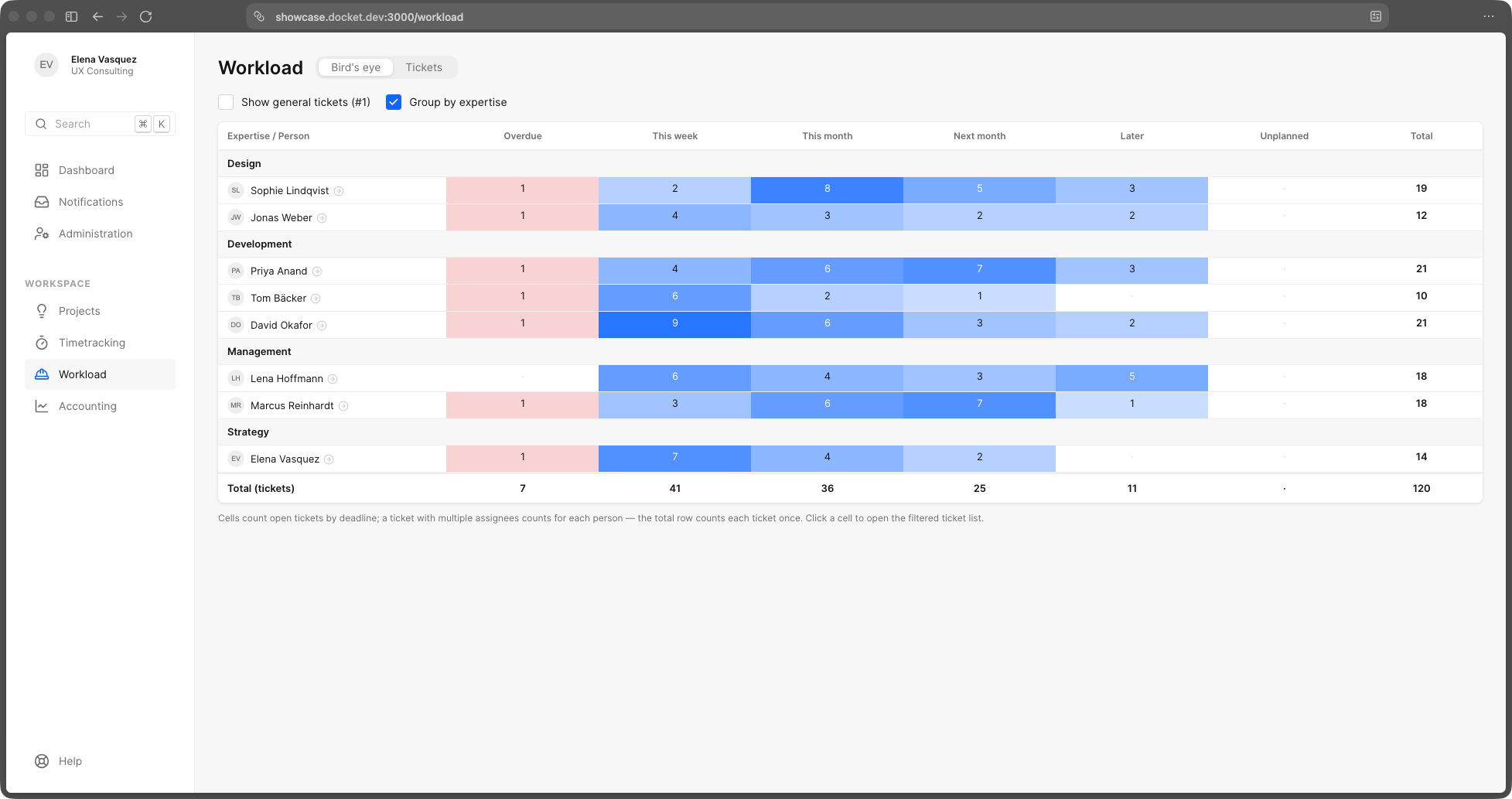Click the Overdue column header

[x=522, y=136]
